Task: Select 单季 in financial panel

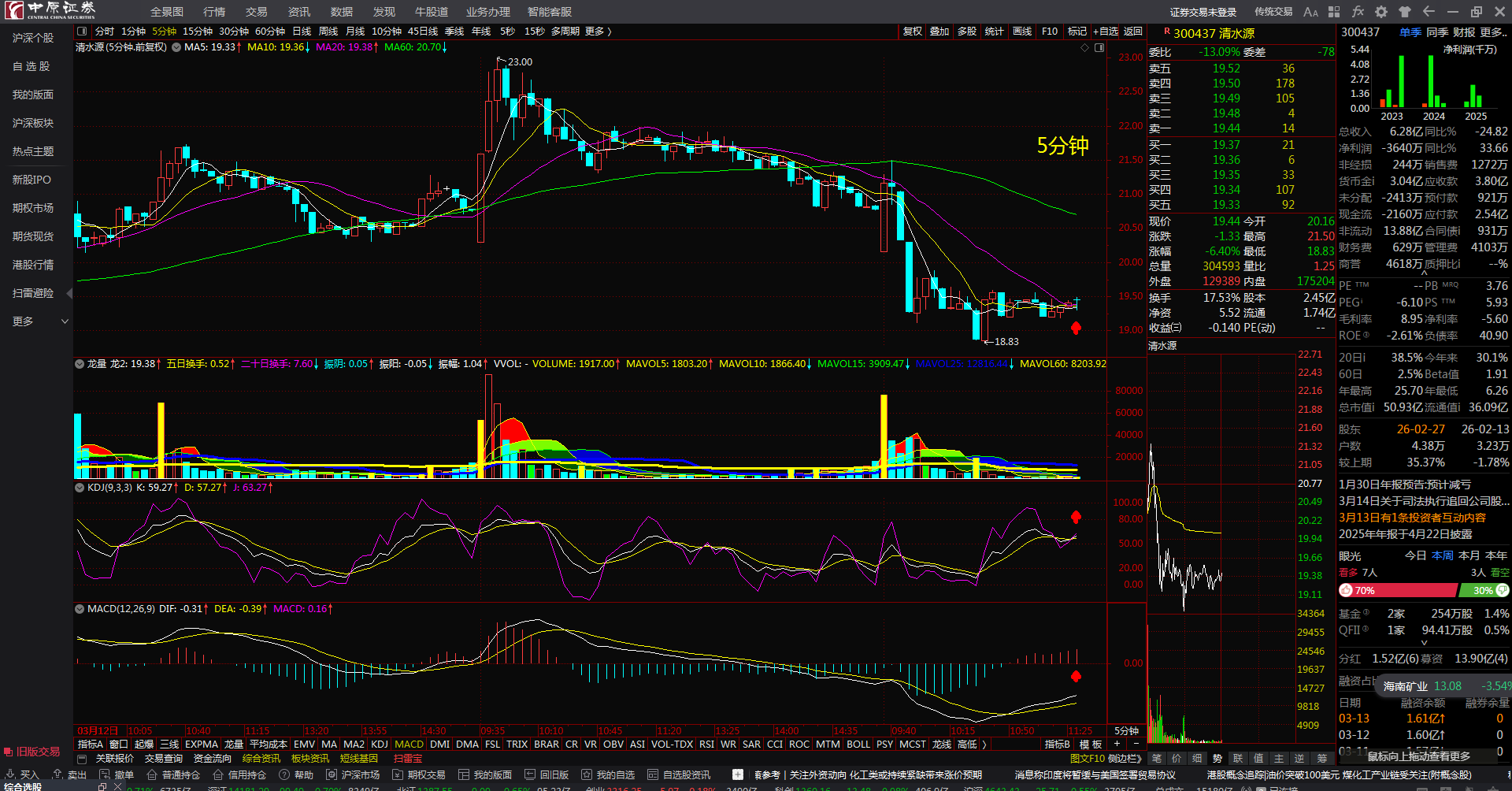Action: (1410, 32)
